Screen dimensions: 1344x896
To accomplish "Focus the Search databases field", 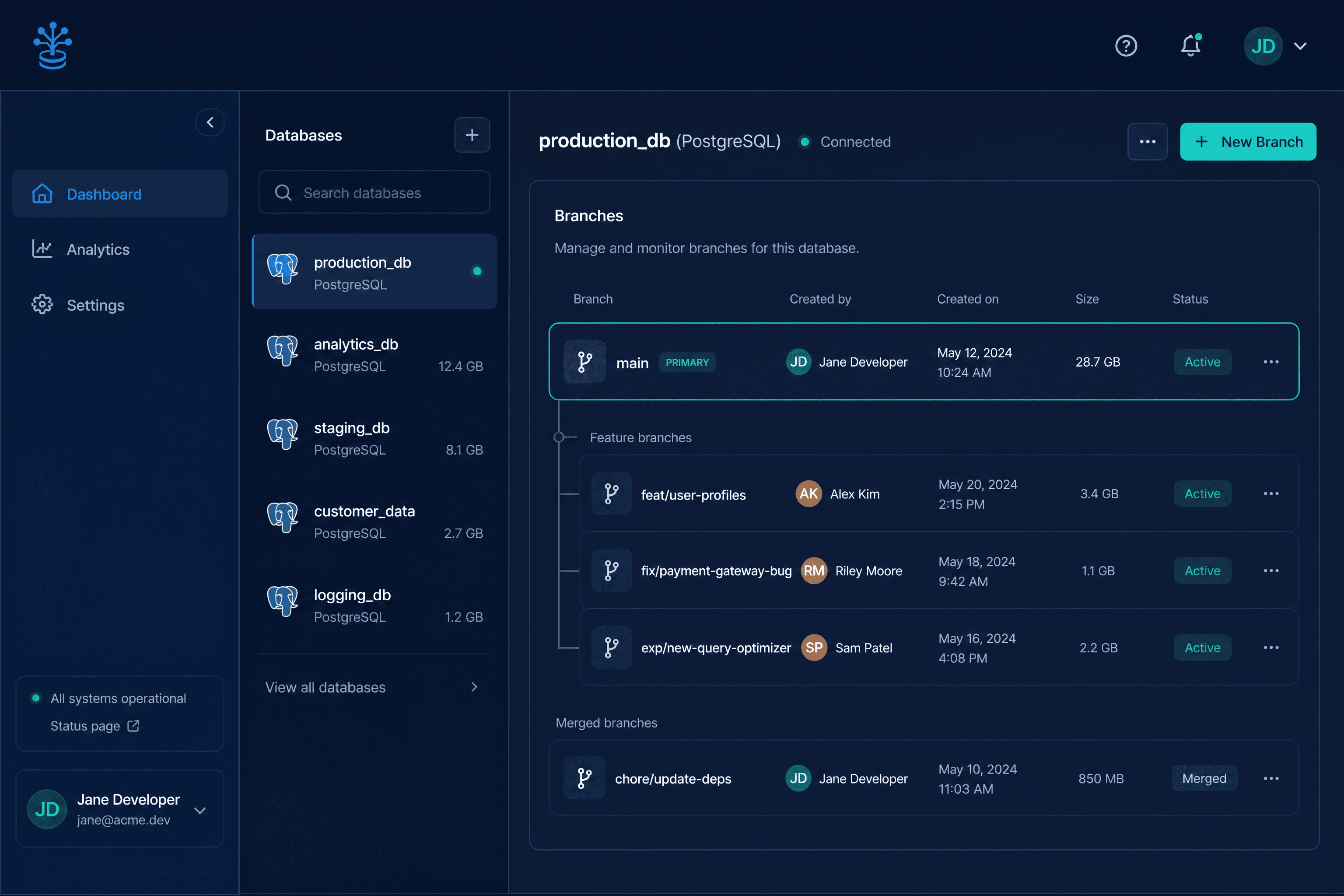I will tap(374, 192).
